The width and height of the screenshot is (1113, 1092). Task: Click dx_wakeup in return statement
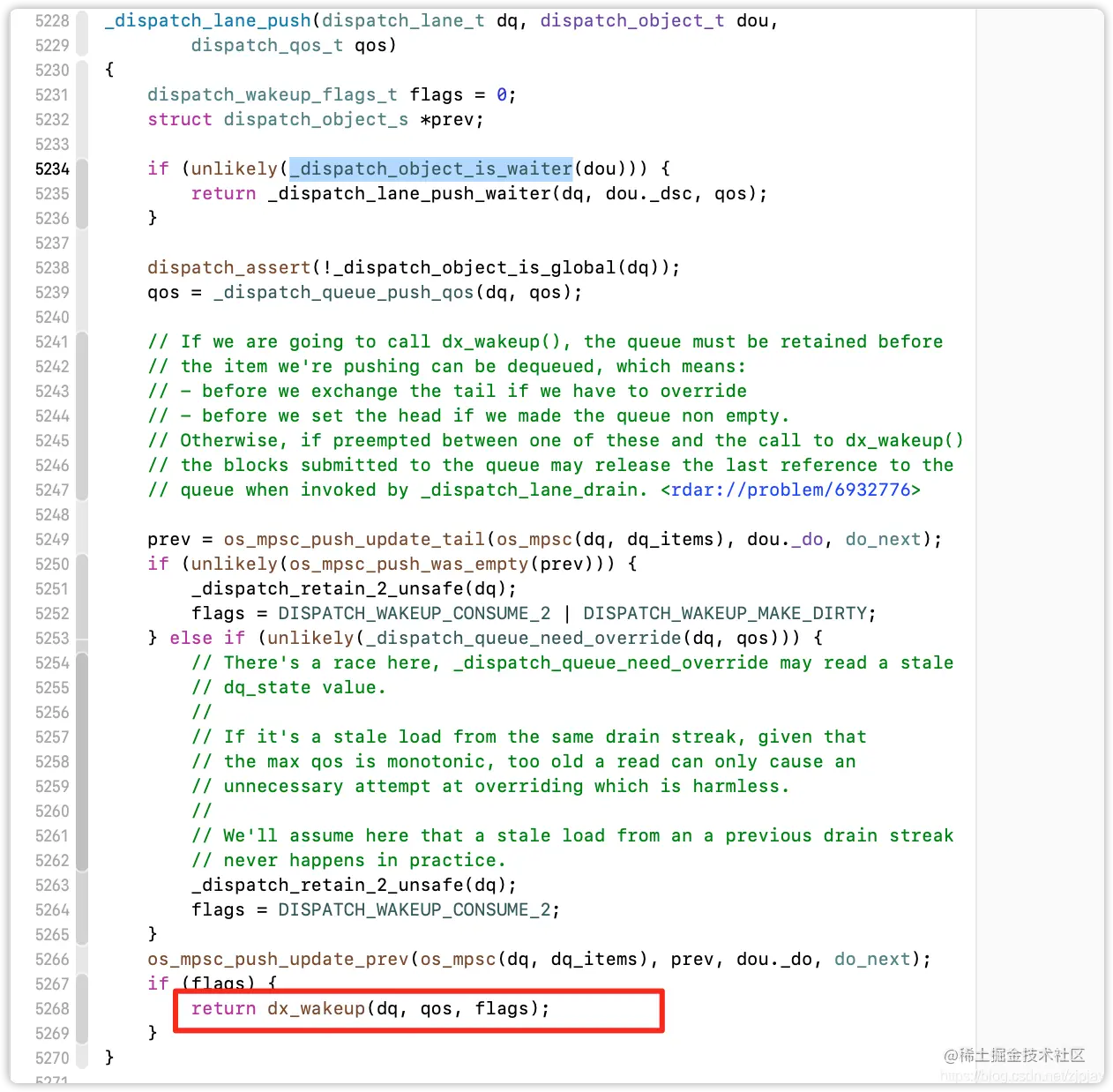317,1008
